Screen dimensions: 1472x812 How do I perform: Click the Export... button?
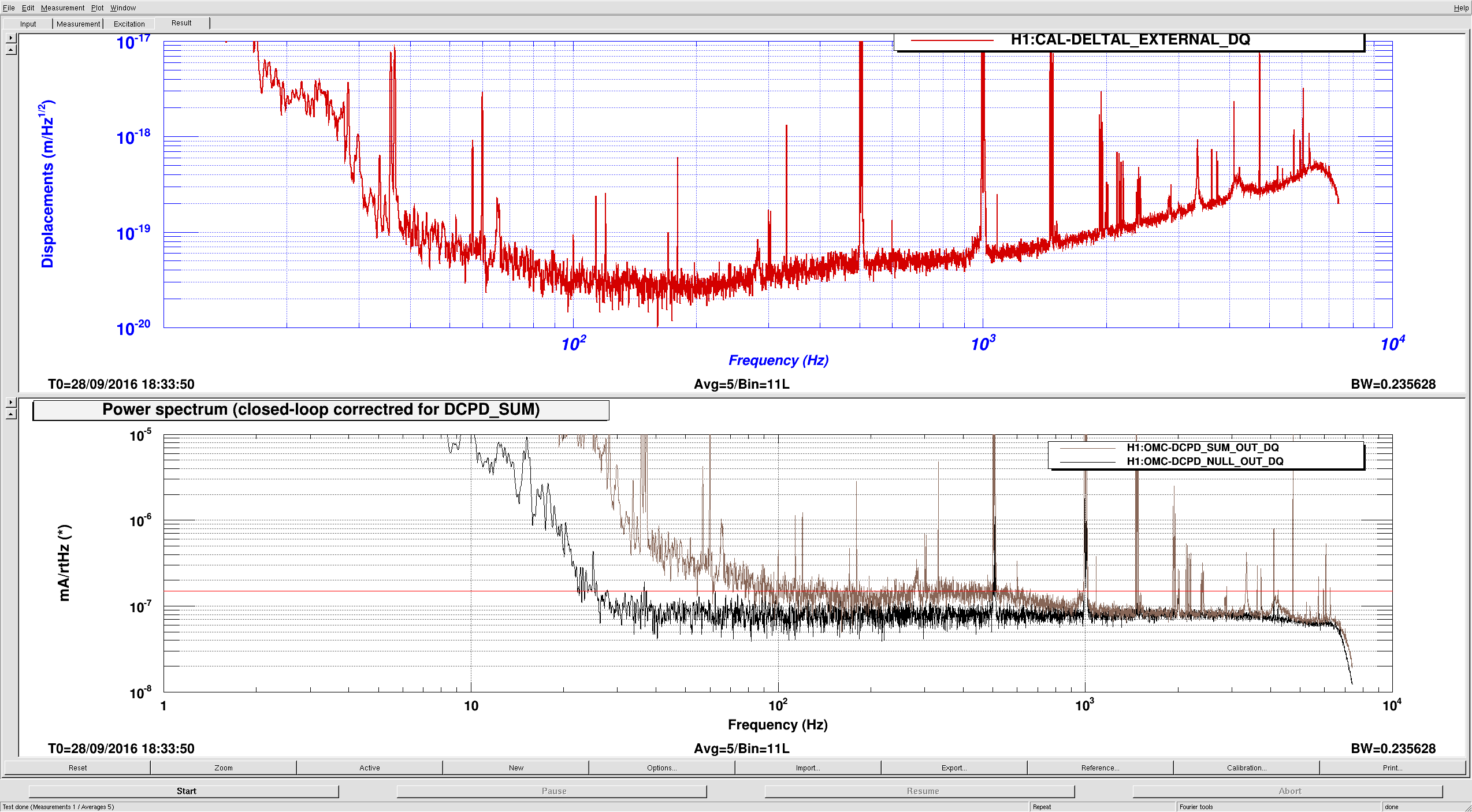click(x=954, y=768)
